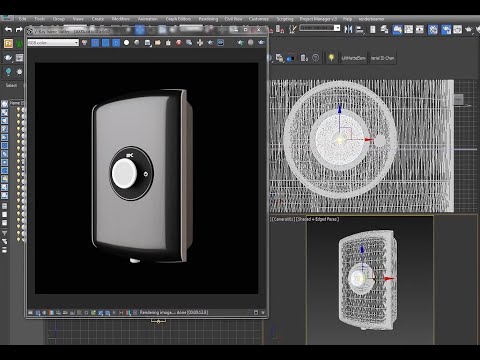Image resolution: width=480 pixels, height=360 pixels.
Task: Toggle the blue channel button in frame buffer
Action: click(116, 43)
